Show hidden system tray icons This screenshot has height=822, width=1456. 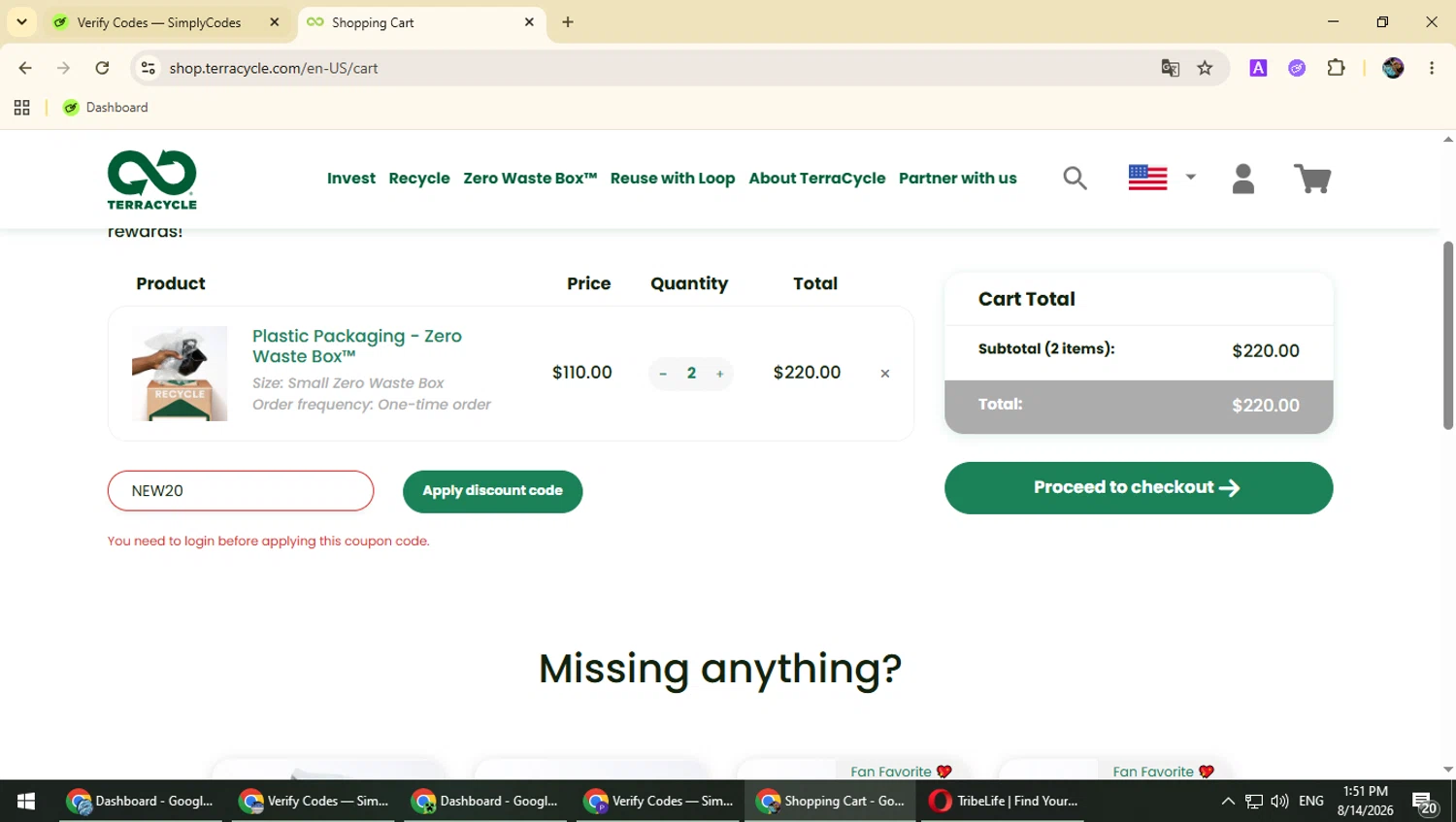1228,801
